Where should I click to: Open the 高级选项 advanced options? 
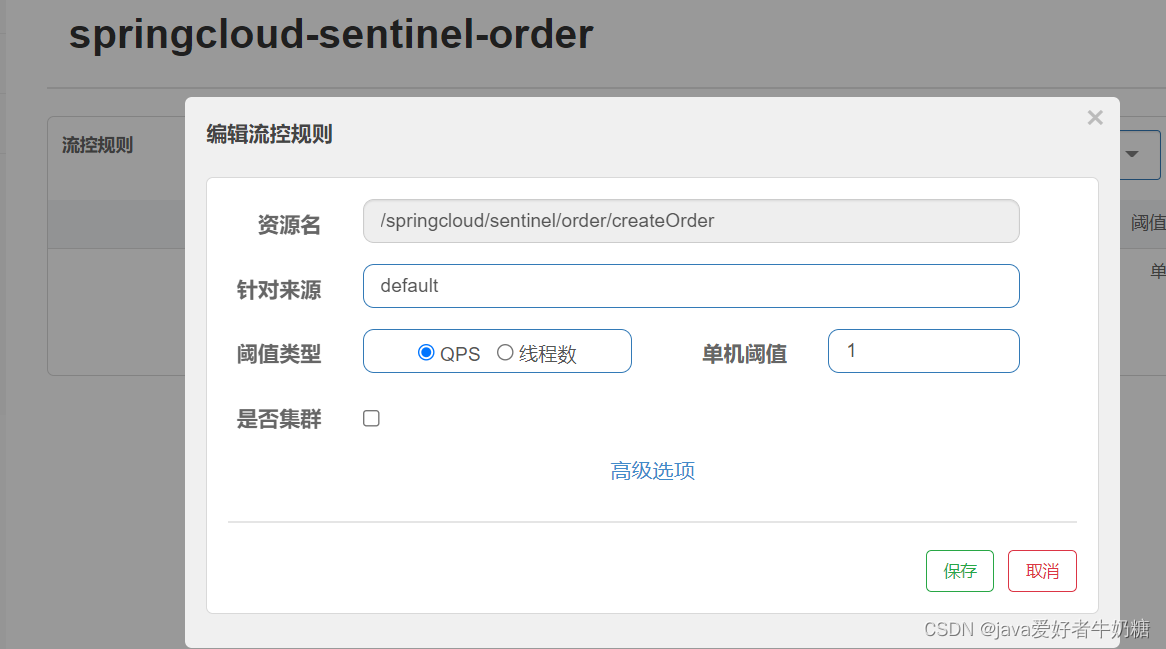click(652, 470)
